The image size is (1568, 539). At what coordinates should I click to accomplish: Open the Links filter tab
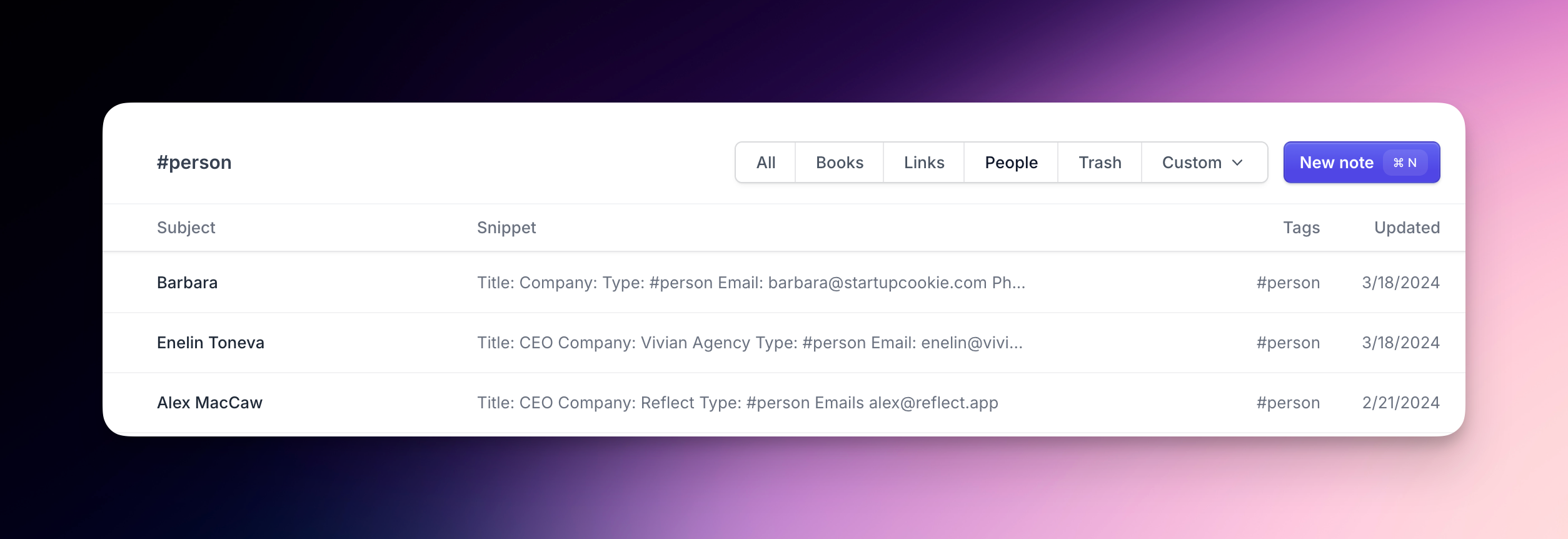pos(923,162)
